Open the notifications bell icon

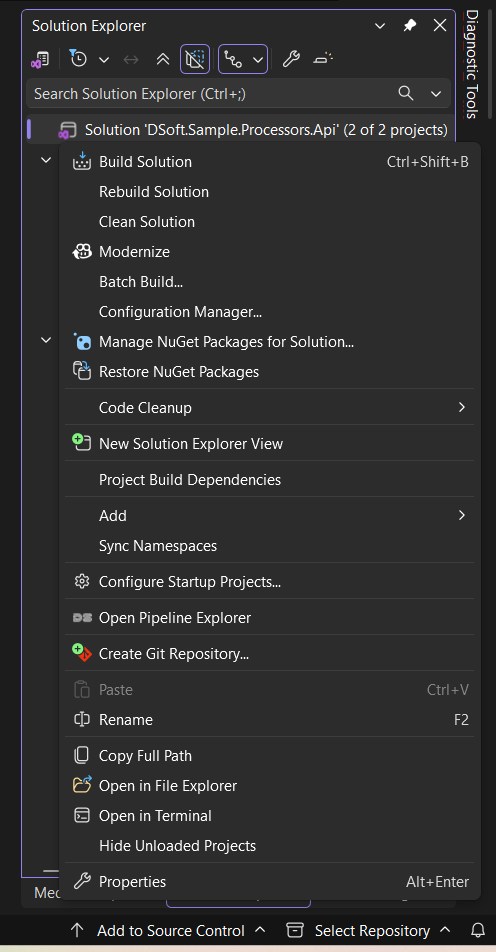[478, 930]
